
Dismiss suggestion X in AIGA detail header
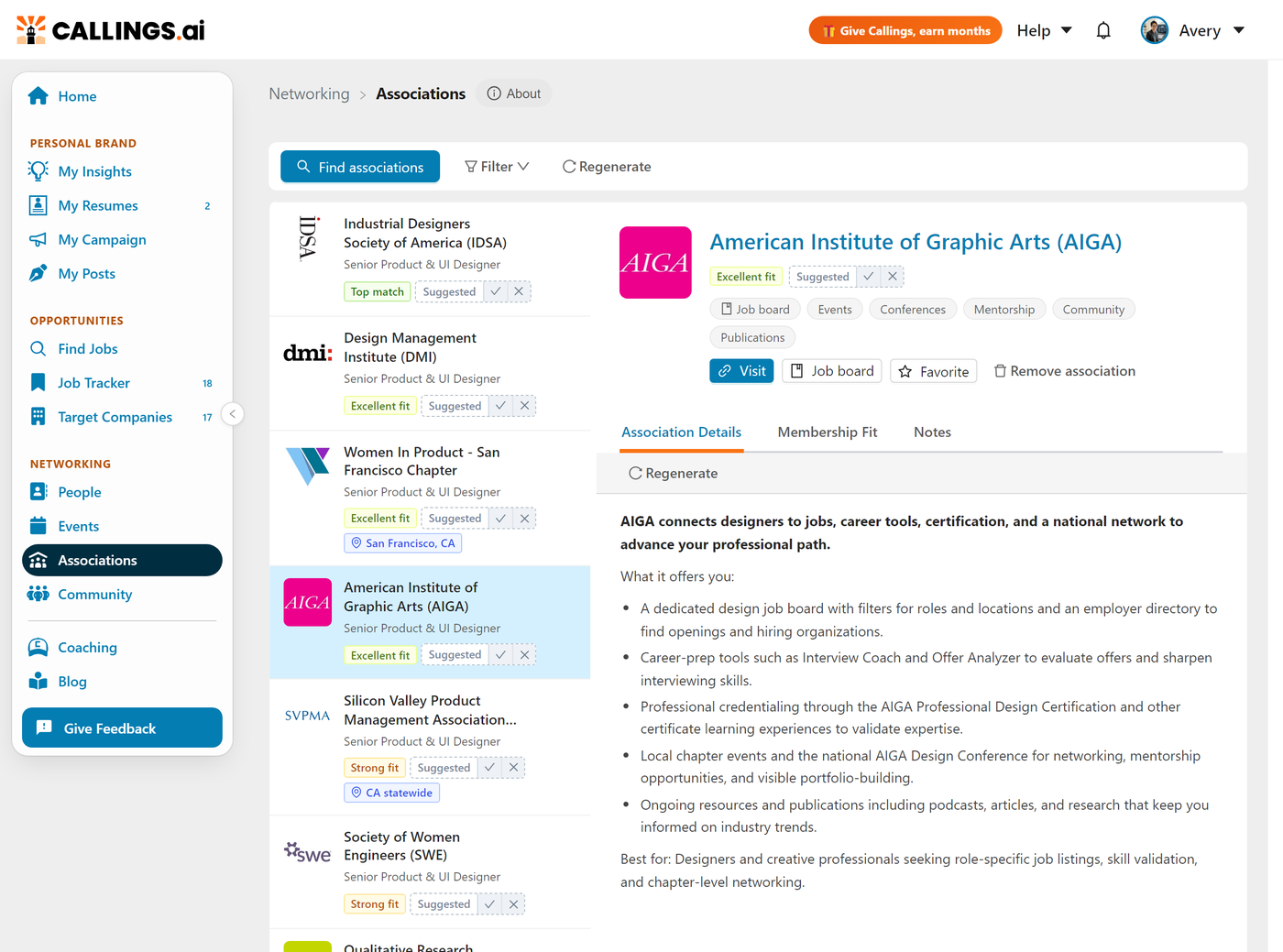click(892, 276)
